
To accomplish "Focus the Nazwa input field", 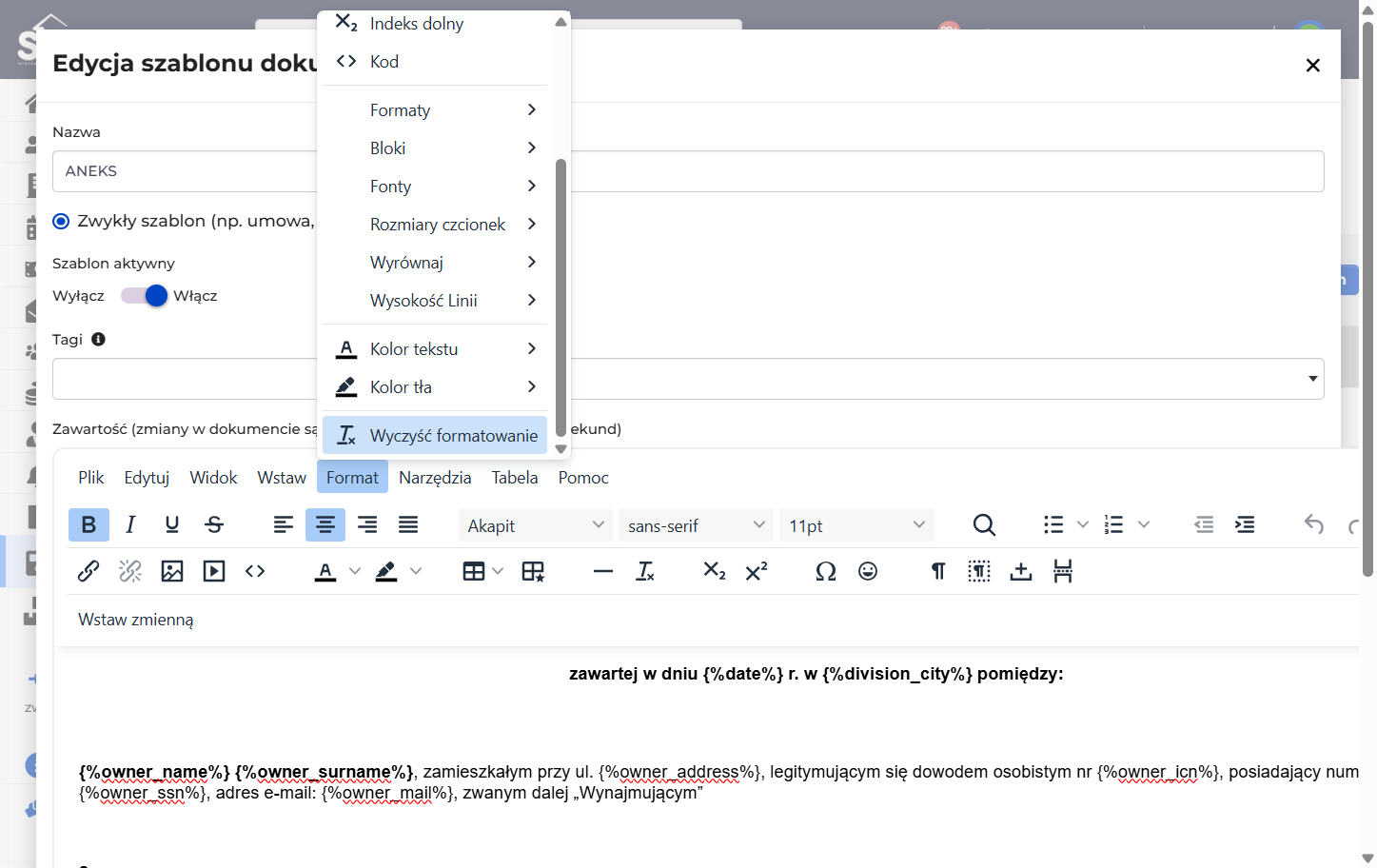I will [x=688, y=171].
